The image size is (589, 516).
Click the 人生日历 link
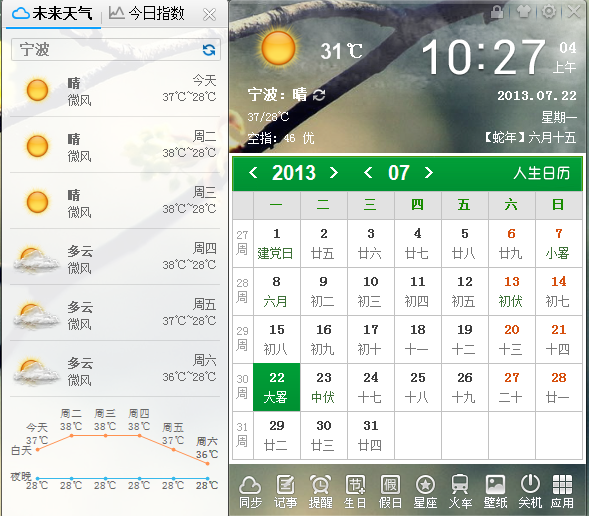pos(541,173)
